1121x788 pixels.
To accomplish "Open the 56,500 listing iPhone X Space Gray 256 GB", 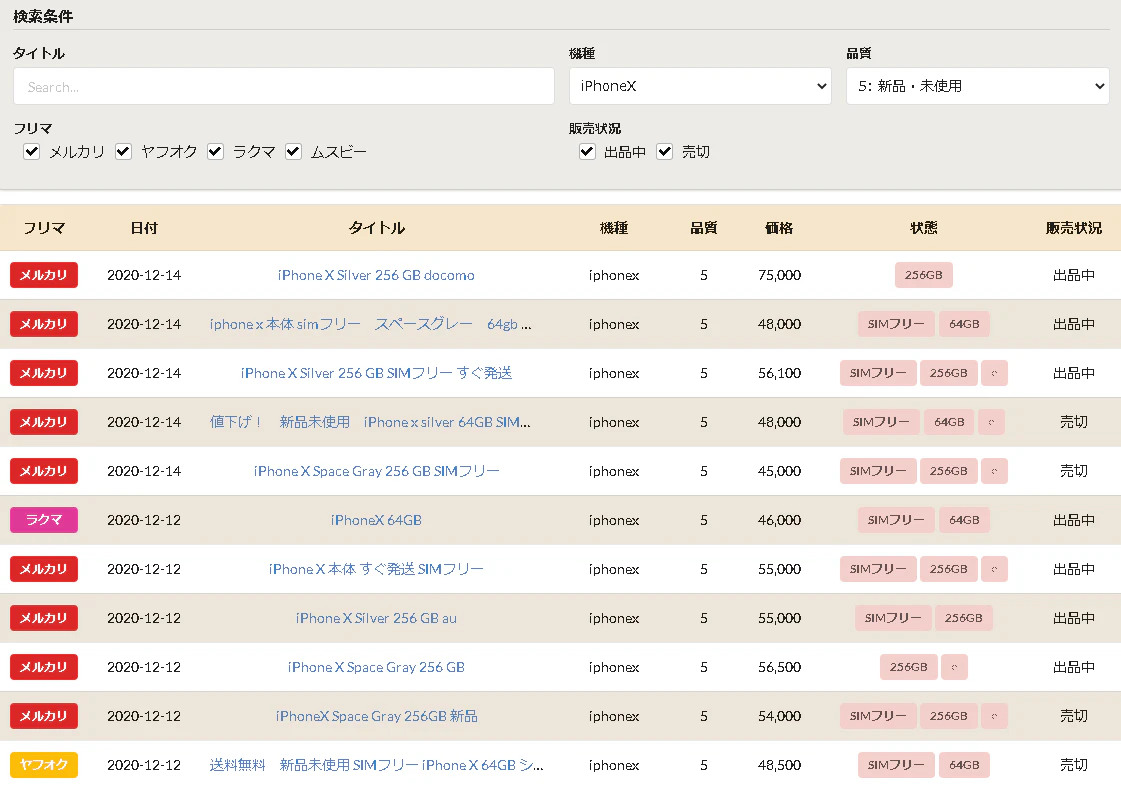I will pyautogui.click(x=376, y=667).
